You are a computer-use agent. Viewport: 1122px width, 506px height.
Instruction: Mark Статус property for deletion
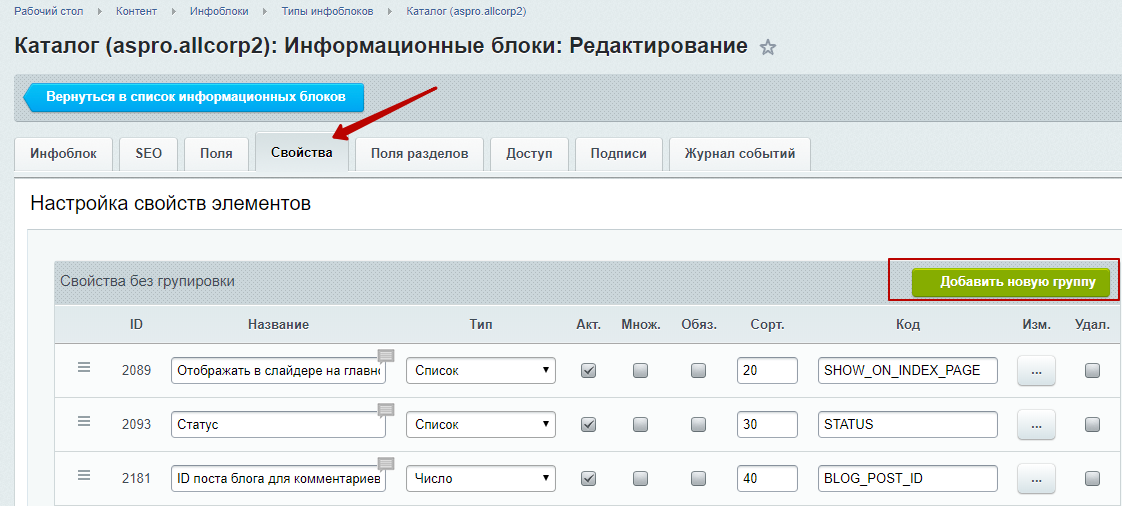click(x=1092, y=424)
